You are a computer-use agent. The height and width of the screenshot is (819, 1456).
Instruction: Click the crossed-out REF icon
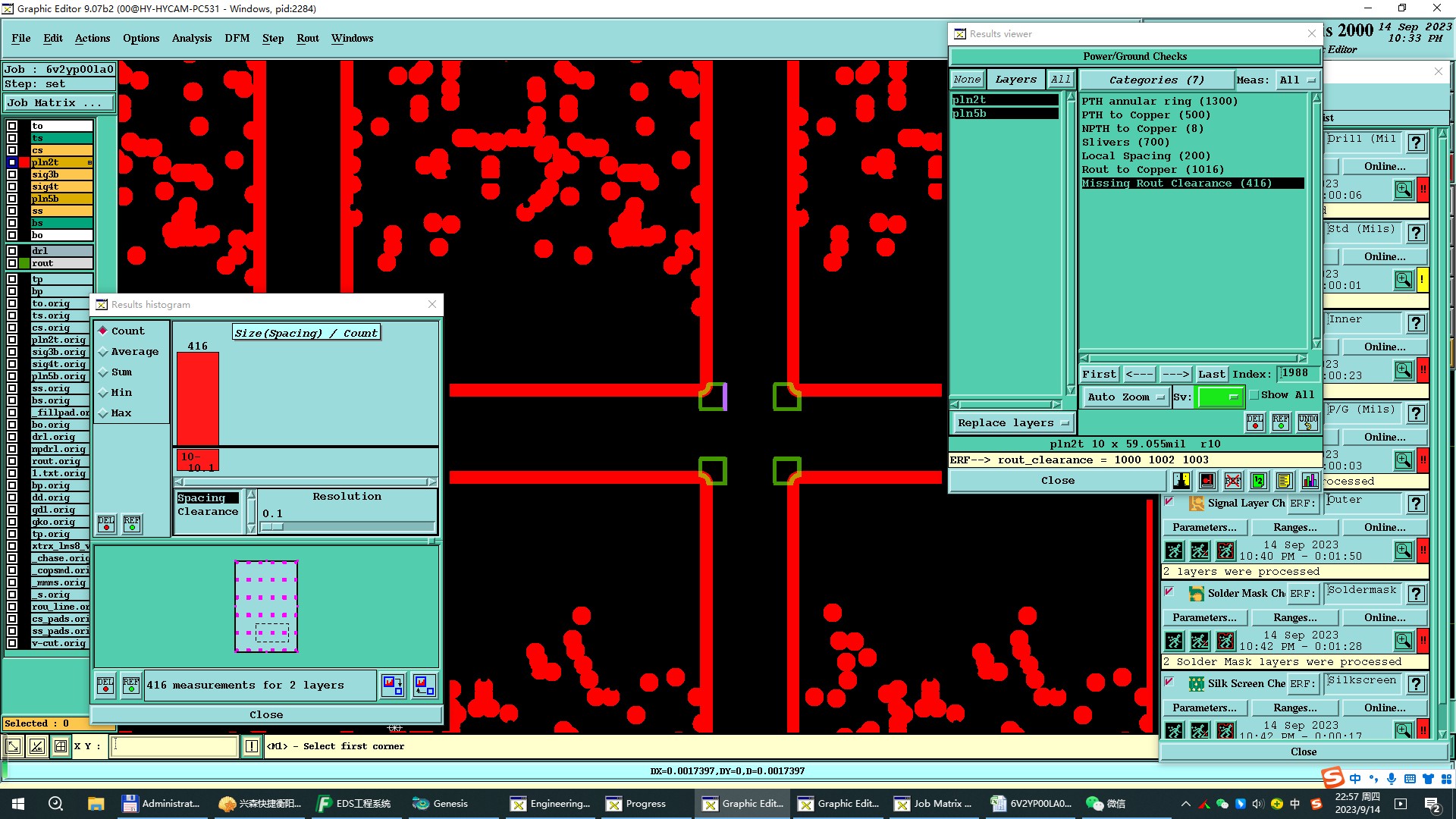point(1233,481)
